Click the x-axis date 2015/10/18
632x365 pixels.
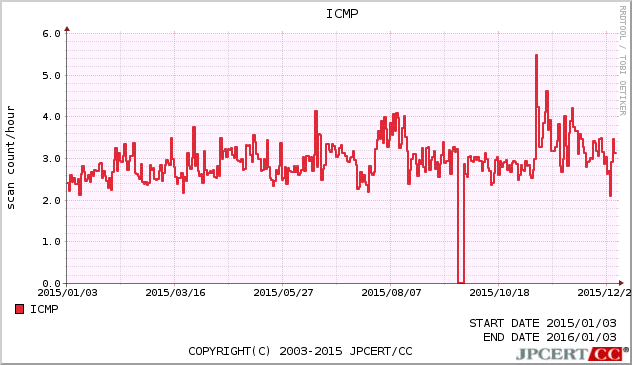tap(499, 292)
